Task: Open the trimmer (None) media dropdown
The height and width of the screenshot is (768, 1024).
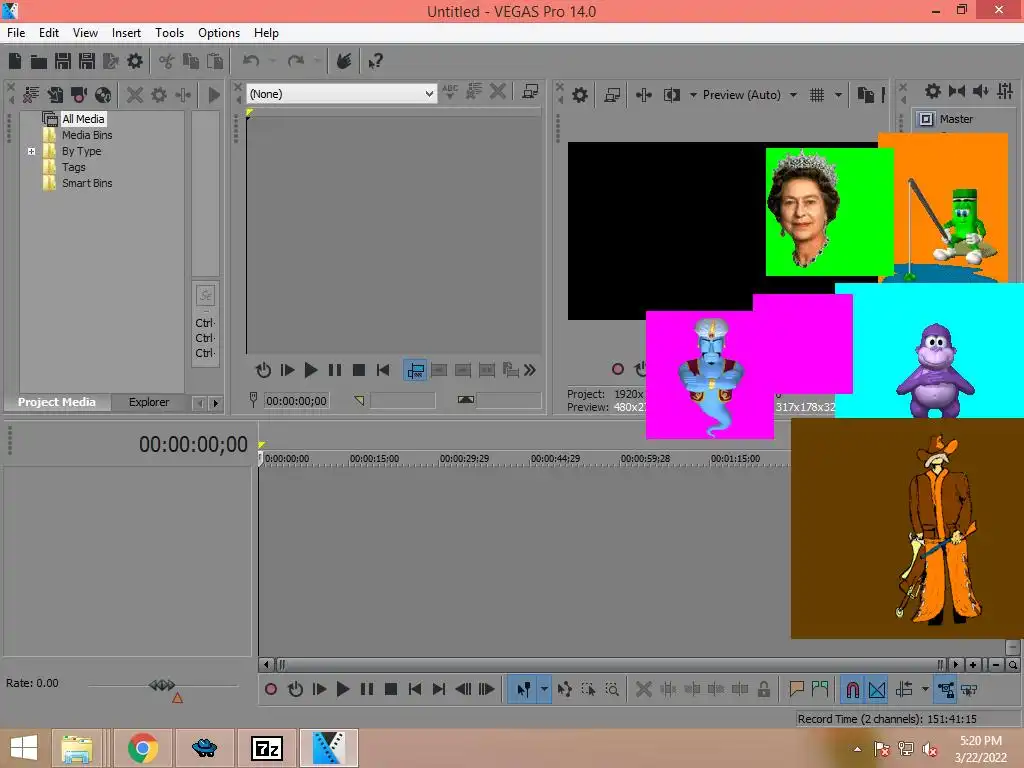Action: click(x=428, y=94)
